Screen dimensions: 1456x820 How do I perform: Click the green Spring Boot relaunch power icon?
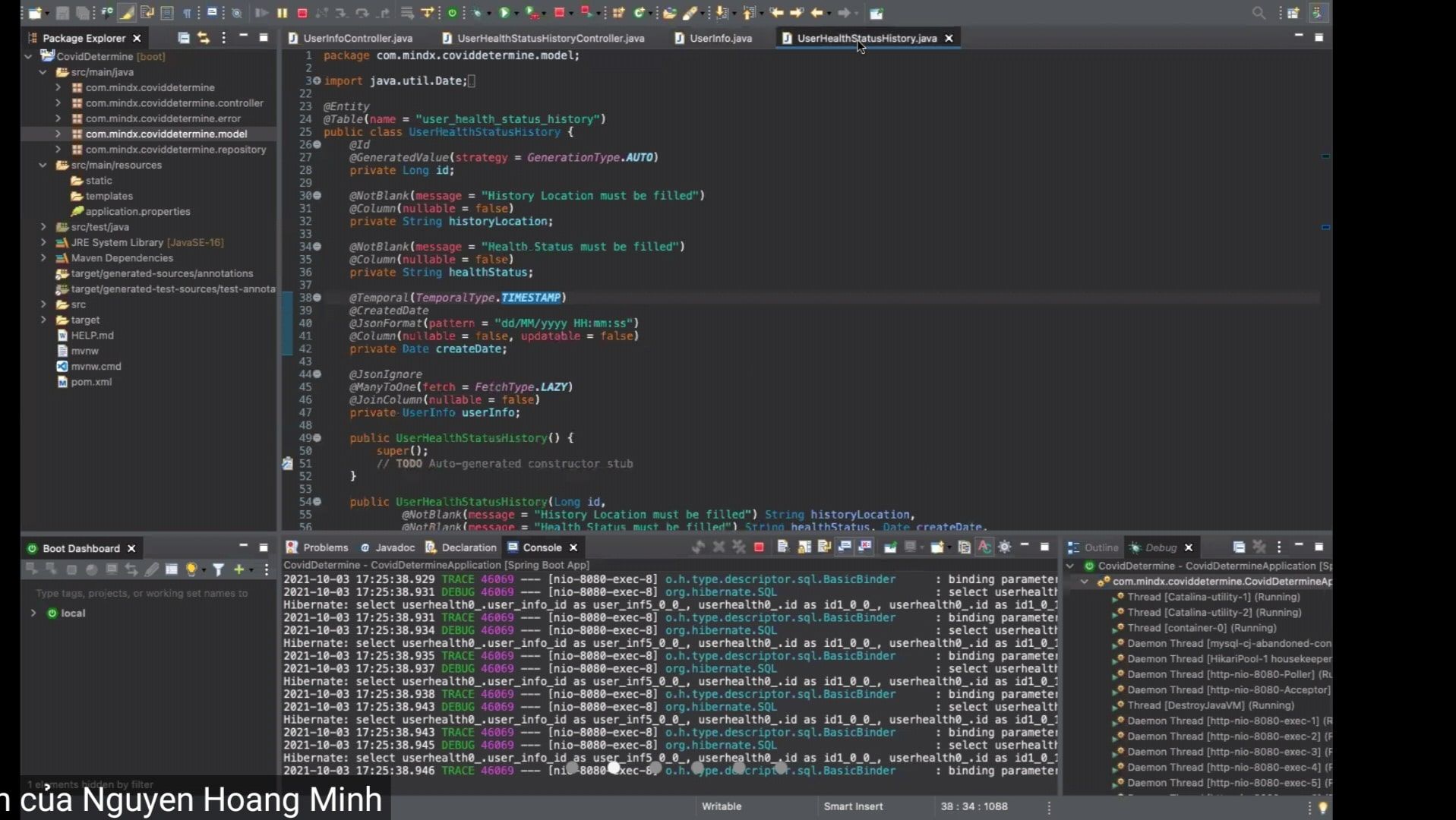pyautogui.click(x=453, y=13)
